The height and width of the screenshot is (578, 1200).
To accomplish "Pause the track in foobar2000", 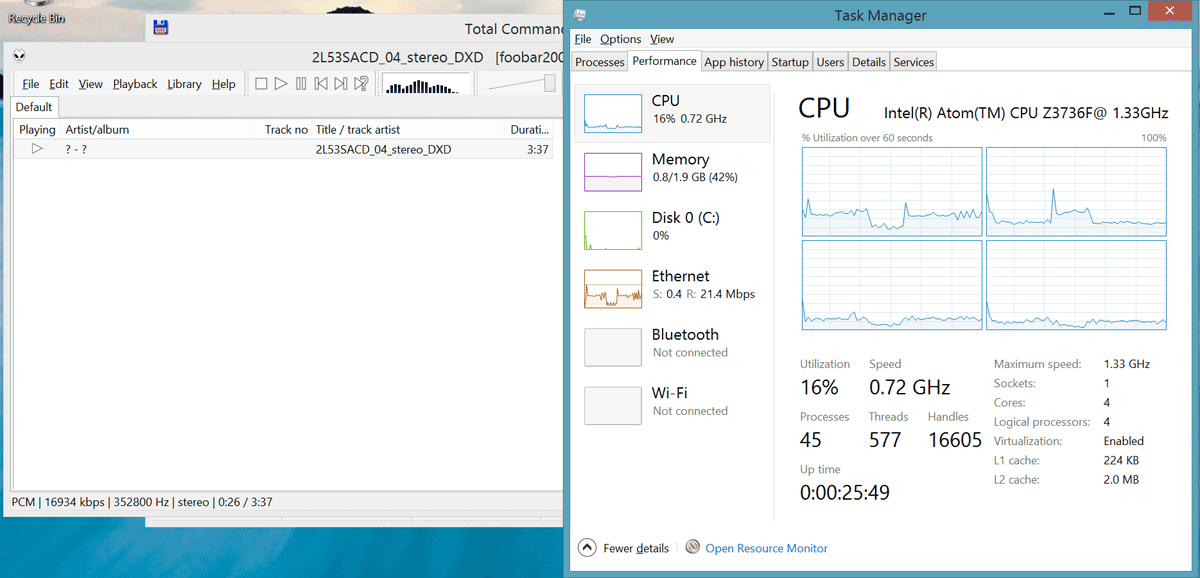I will pyautogui.click(x=301, y=84).
